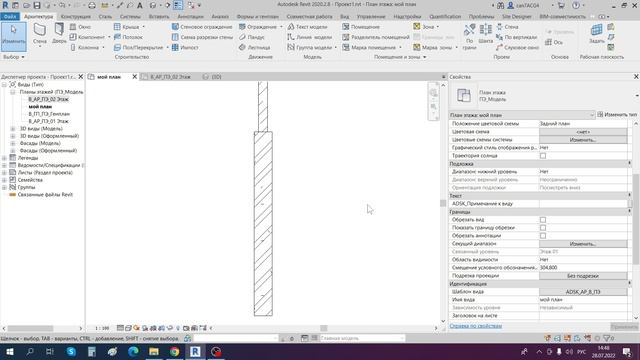The height and width of the screenshot is (360, 640).
Task: Click Изменить button for Секущий диапазон
Action: coord(583,244)
